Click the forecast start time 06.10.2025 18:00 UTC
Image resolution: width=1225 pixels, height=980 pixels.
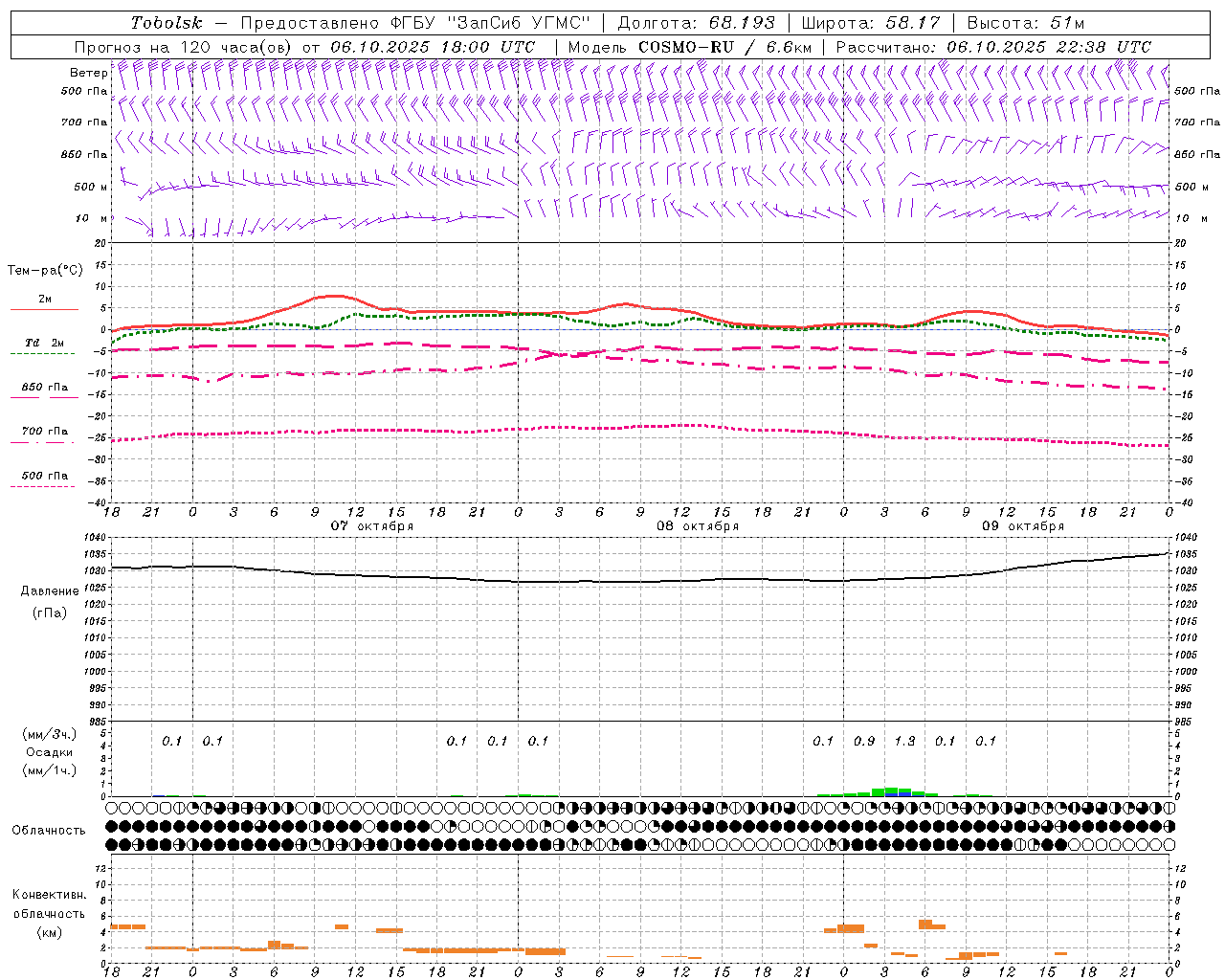click(433, 47)
